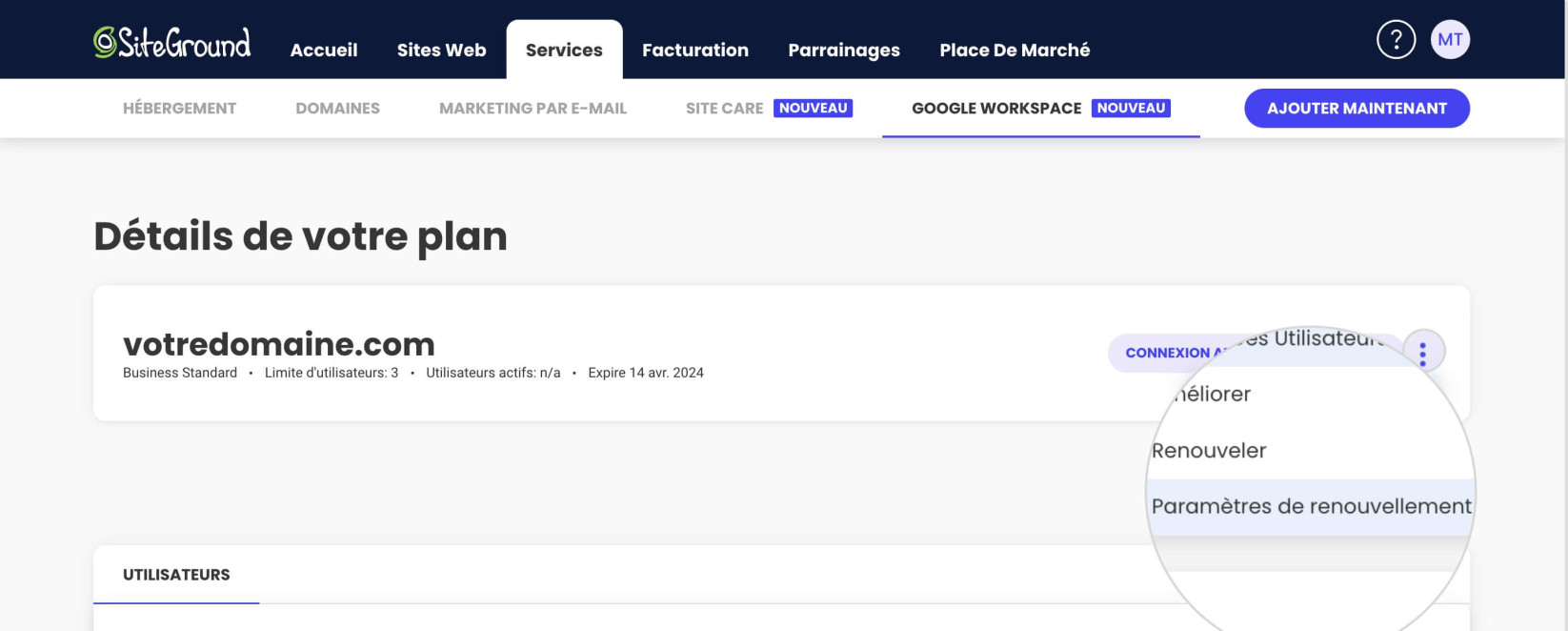Screen dimensions: 1568x631
Task: Click the Limite d'utilisateurs: 3 text
Action: point(332,373)
